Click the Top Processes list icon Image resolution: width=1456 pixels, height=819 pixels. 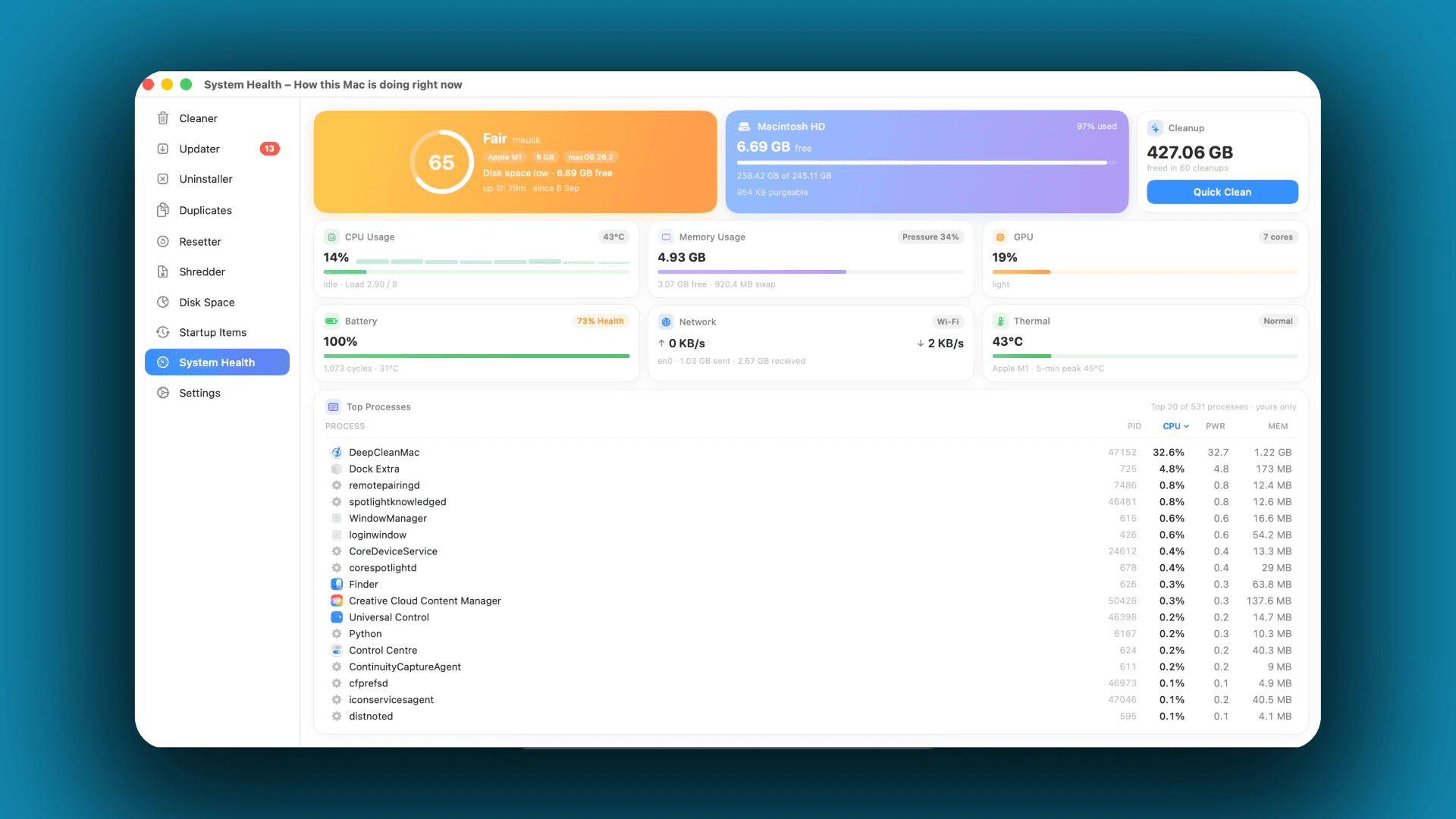333,406
